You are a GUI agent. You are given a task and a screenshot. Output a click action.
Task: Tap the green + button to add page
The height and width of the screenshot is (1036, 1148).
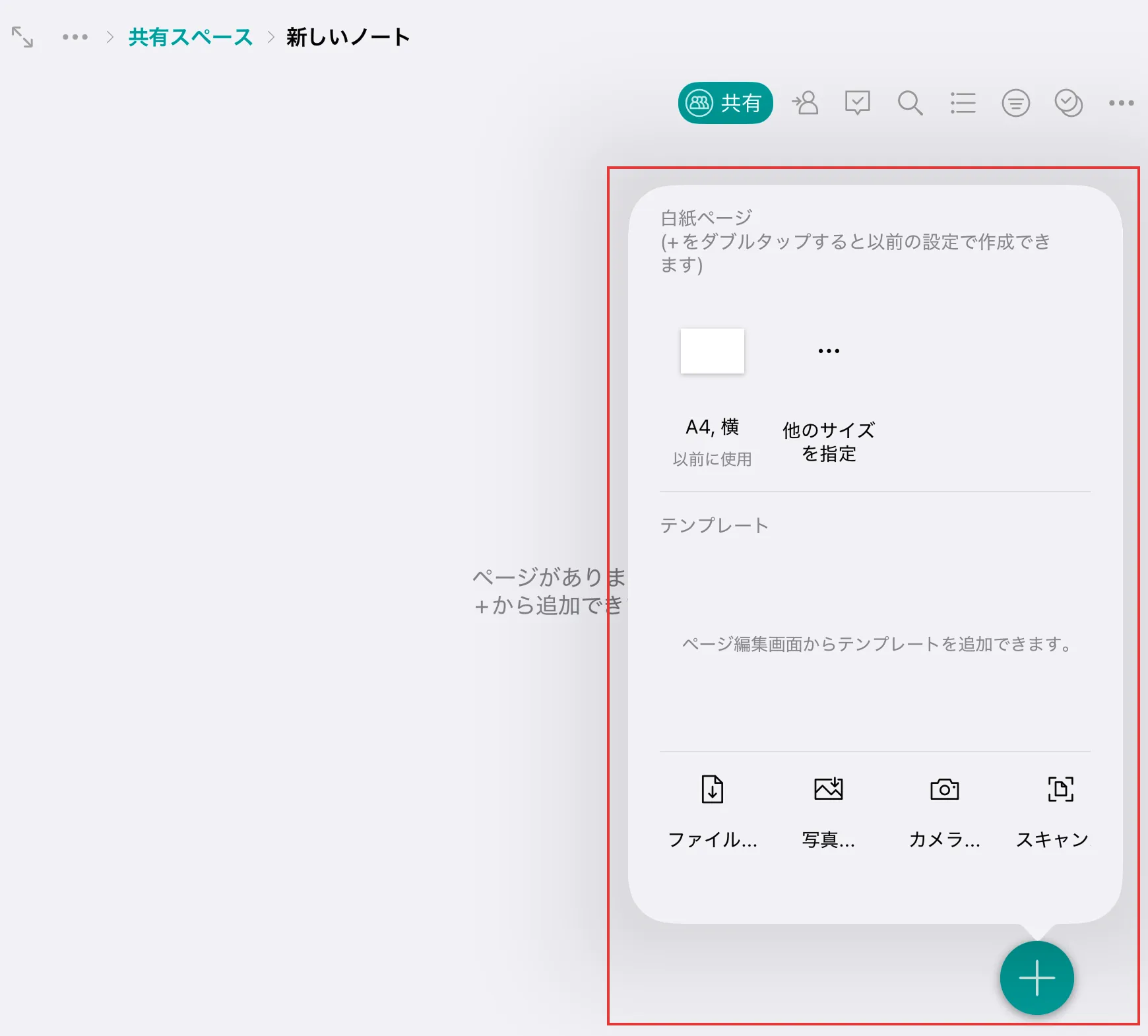click(1036, 977)
